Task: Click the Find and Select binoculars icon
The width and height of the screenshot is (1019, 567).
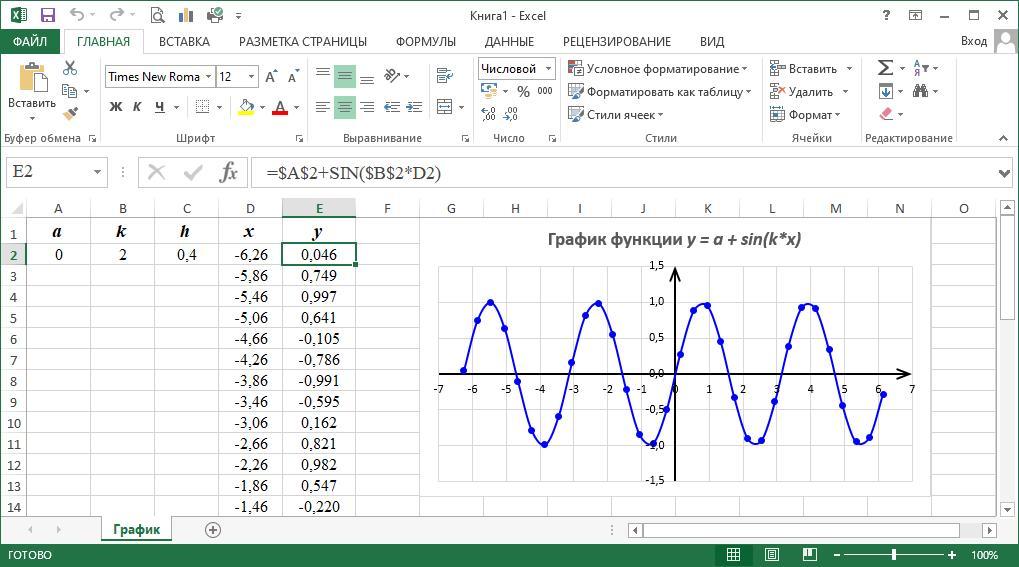Action: click(x=920, y=91)
